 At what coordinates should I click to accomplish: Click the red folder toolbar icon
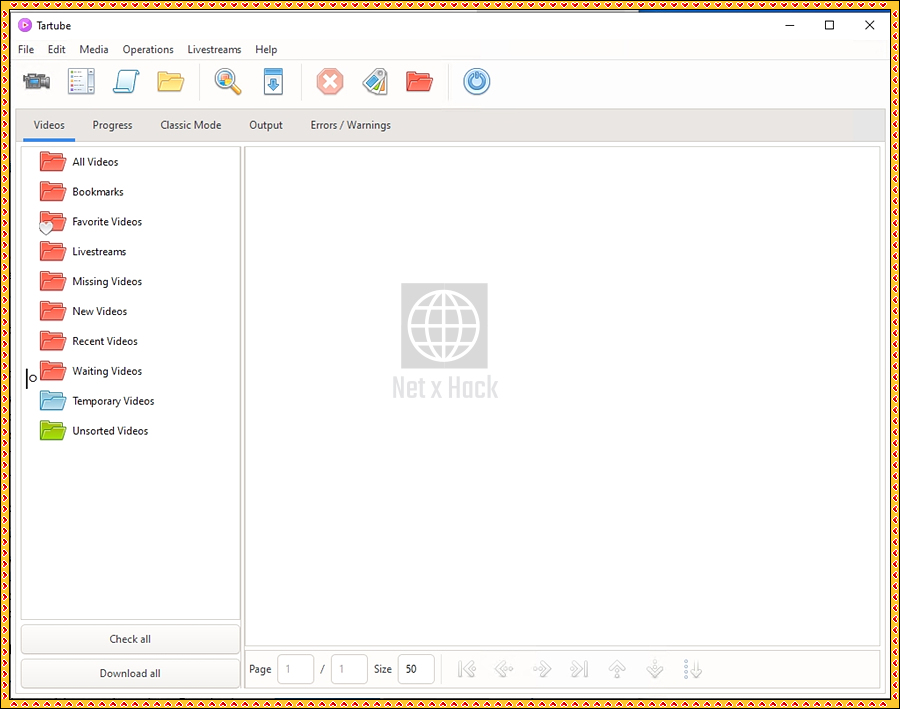tap(419, 82)
